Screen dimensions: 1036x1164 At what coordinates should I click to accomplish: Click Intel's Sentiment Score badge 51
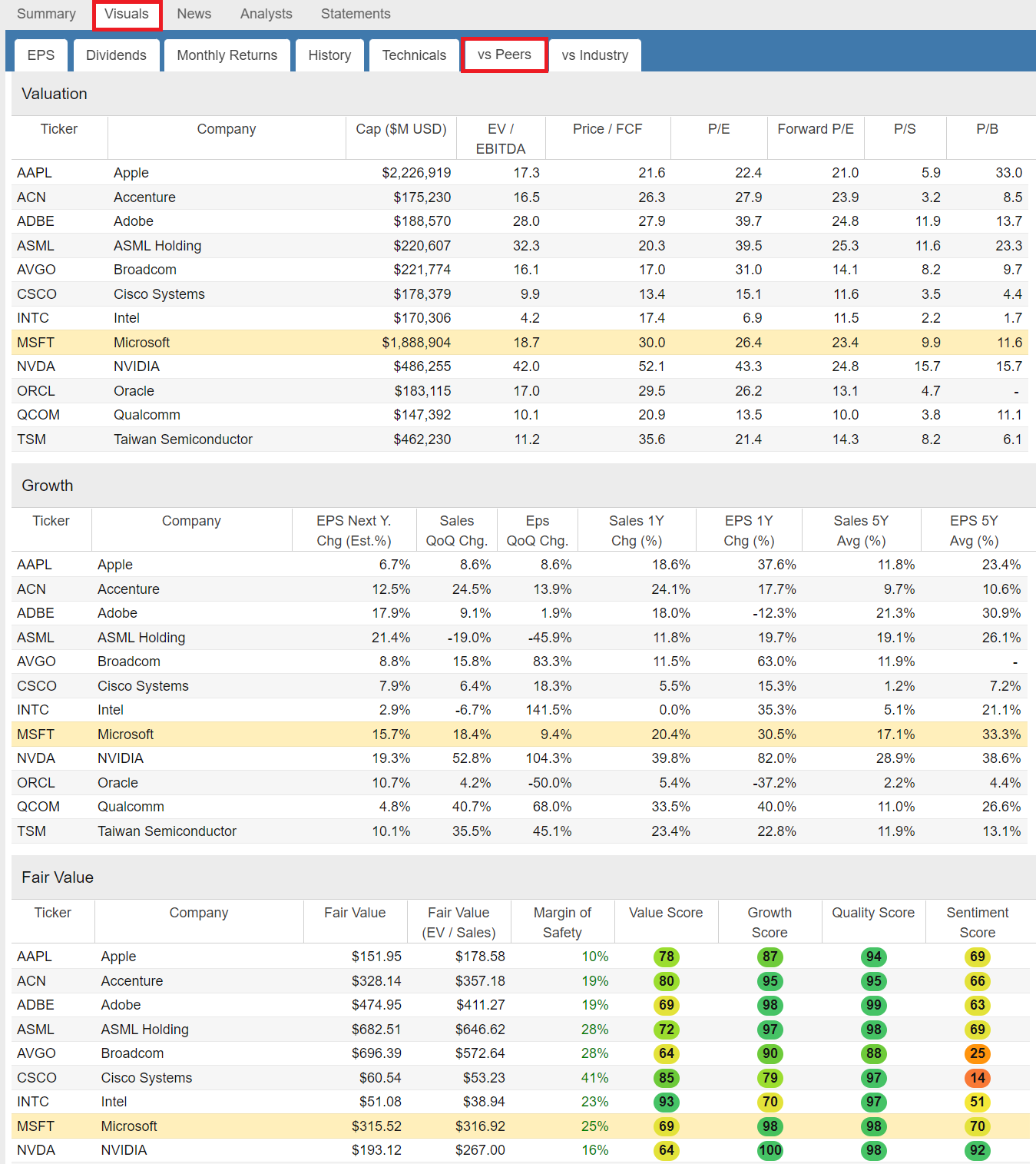pos(978,1102)
